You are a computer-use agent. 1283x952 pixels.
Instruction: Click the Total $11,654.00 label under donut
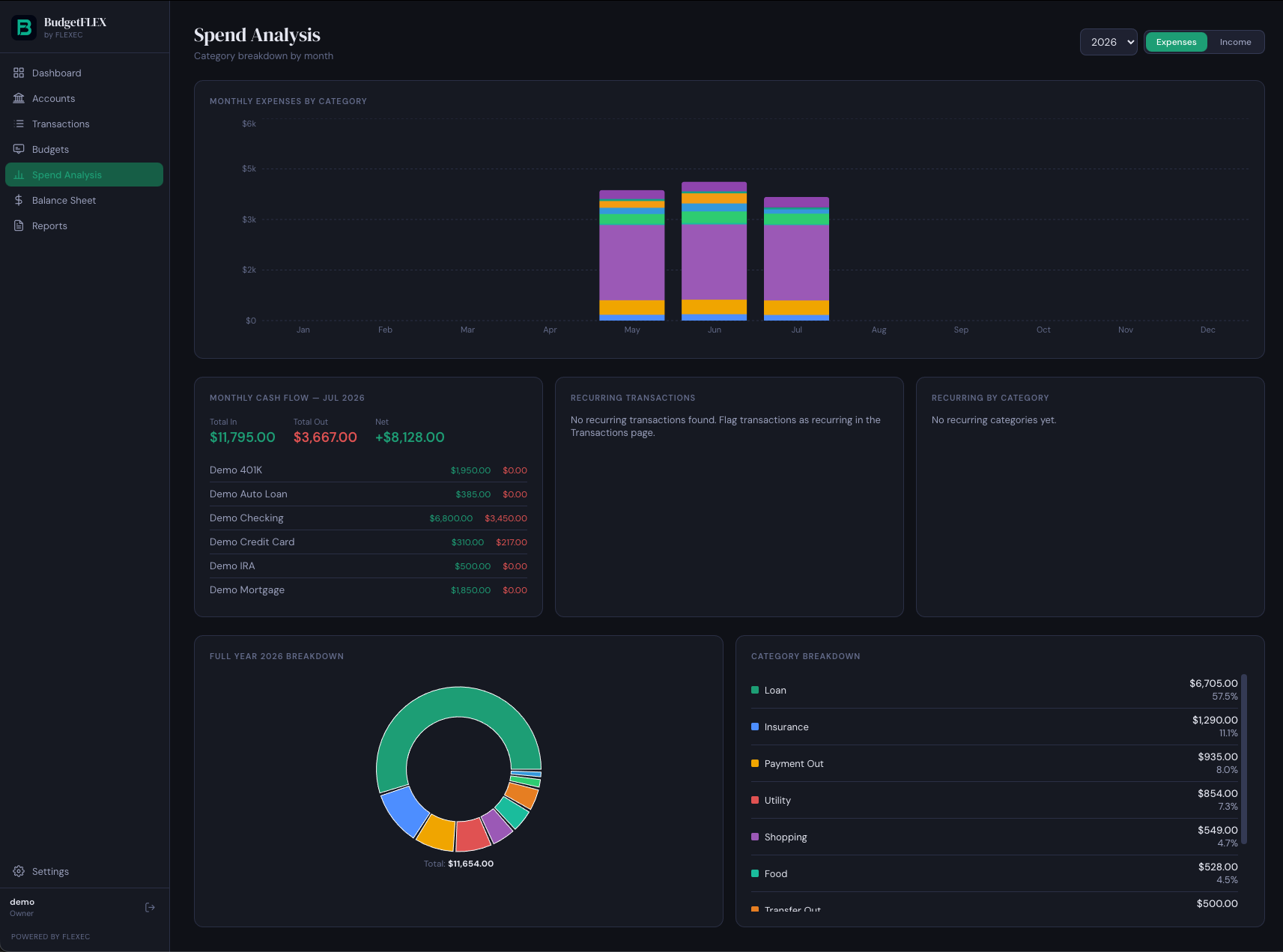coord(458,864)
